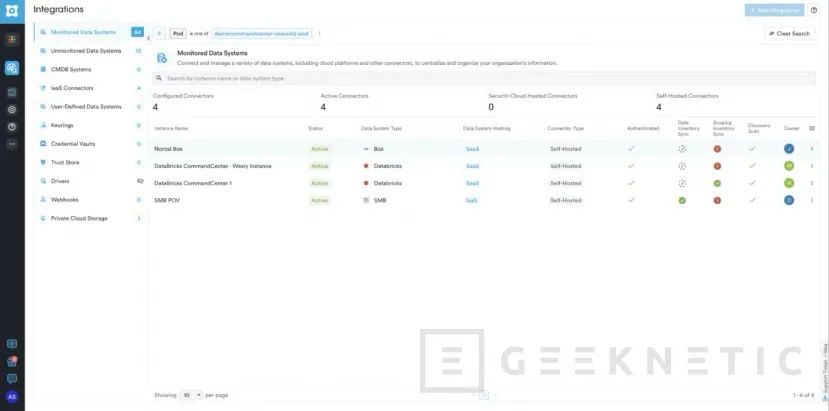Click the Authenticated checkmark for Norcal Box
Viewport: 829px width, 411px height.
coord(631,149)
